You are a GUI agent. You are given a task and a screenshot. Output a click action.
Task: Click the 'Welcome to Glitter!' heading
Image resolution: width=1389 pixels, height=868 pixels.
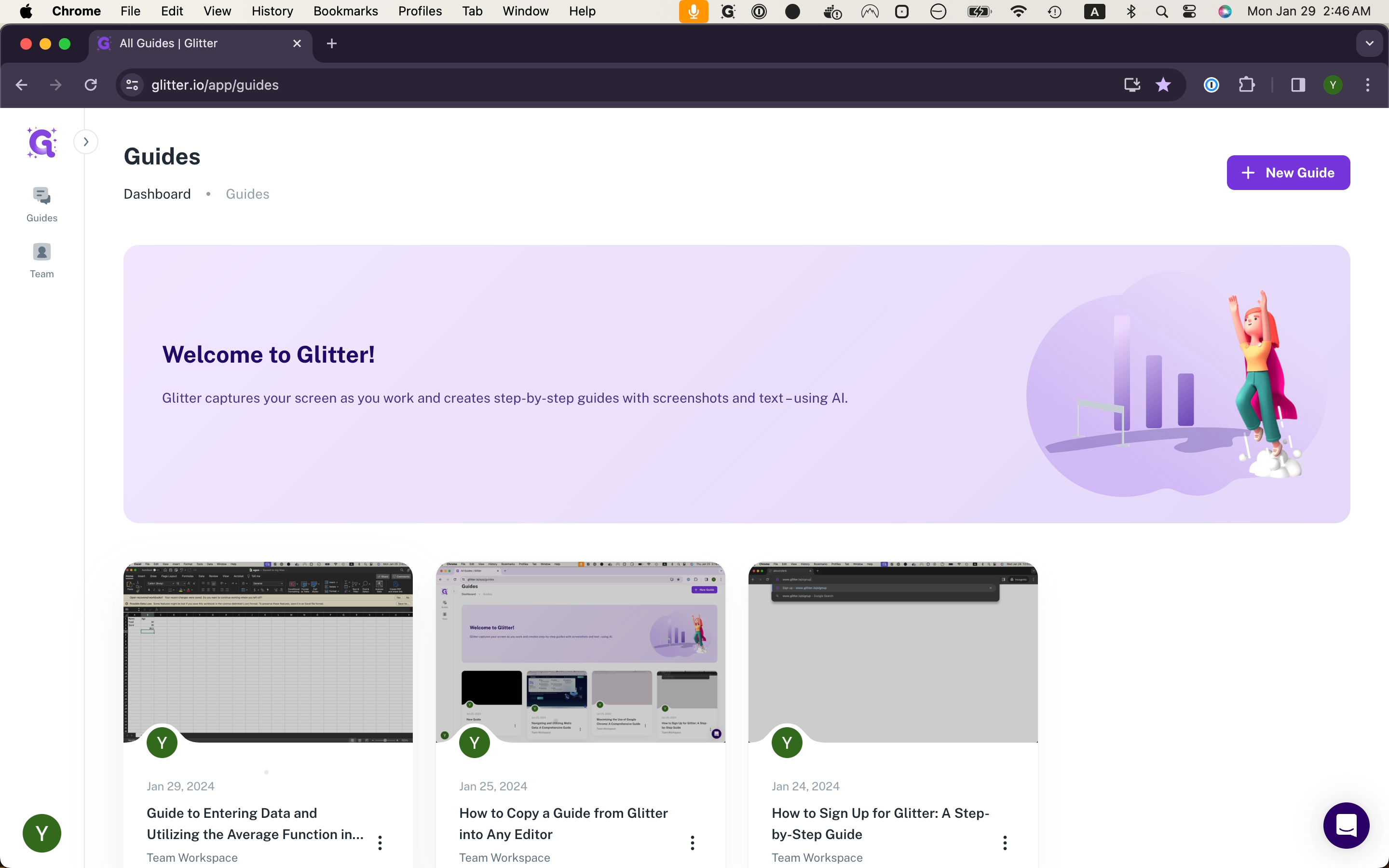(268, 354)
